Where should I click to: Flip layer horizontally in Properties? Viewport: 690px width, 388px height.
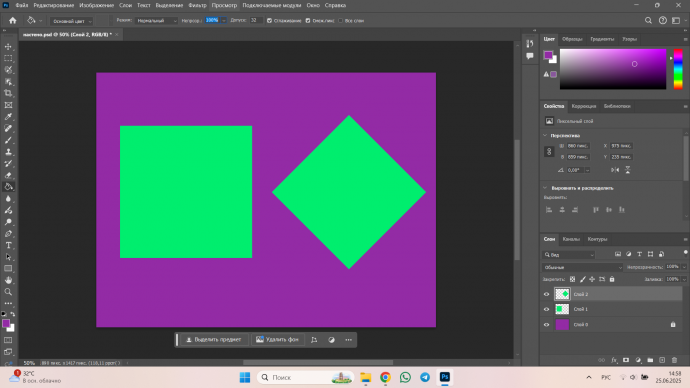click(x=615, y=170)
